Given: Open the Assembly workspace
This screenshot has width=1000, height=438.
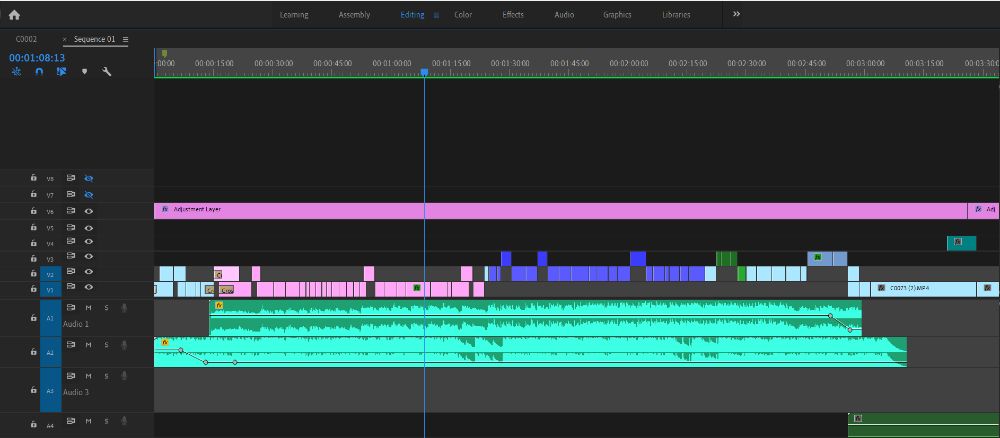Looking at the screenshot, I should click(354, 15).
